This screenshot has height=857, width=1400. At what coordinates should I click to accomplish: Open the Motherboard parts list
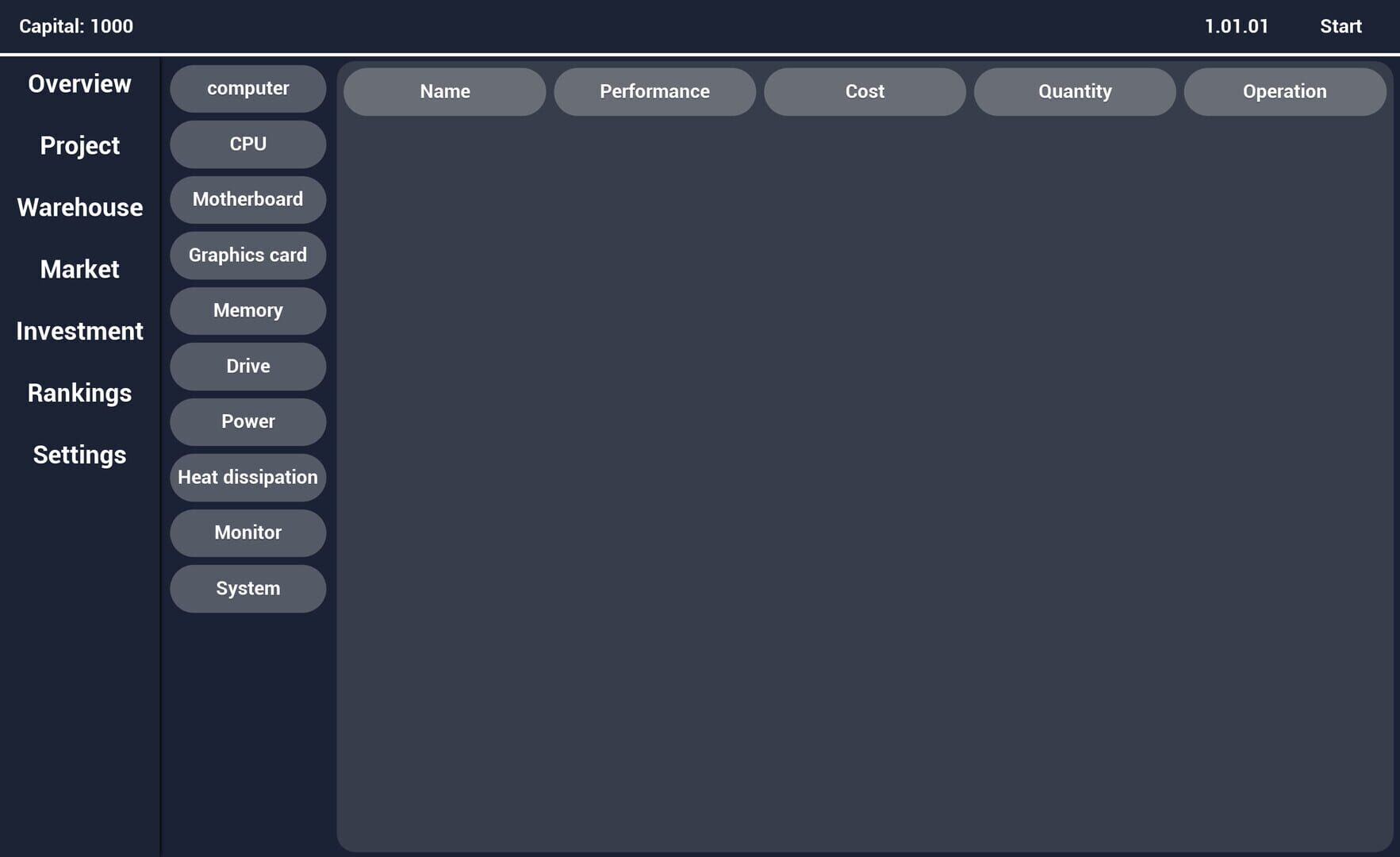coord(247,199)
